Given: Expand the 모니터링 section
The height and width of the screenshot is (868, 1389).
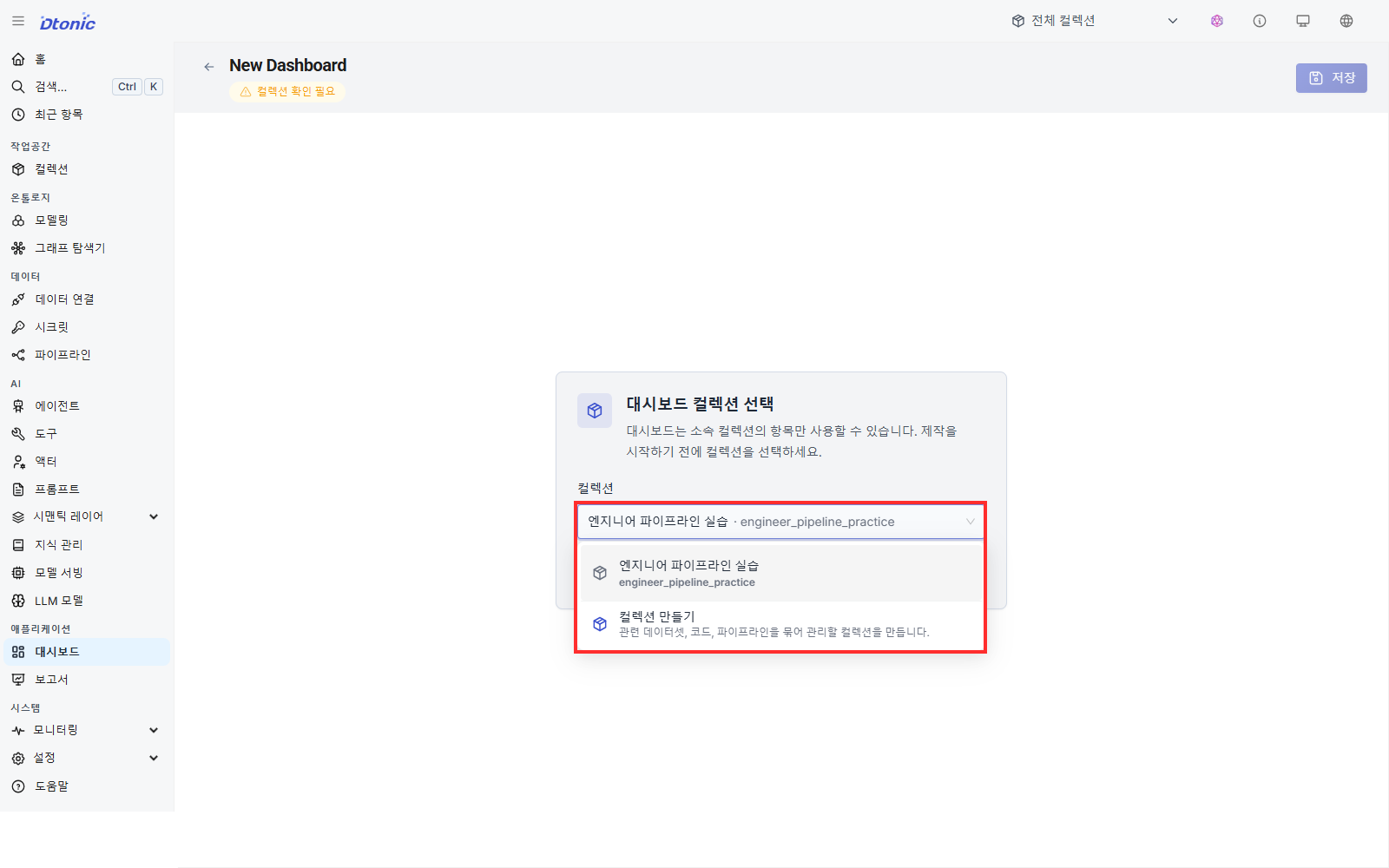Looking at the screenshot, I should point(87,730).
